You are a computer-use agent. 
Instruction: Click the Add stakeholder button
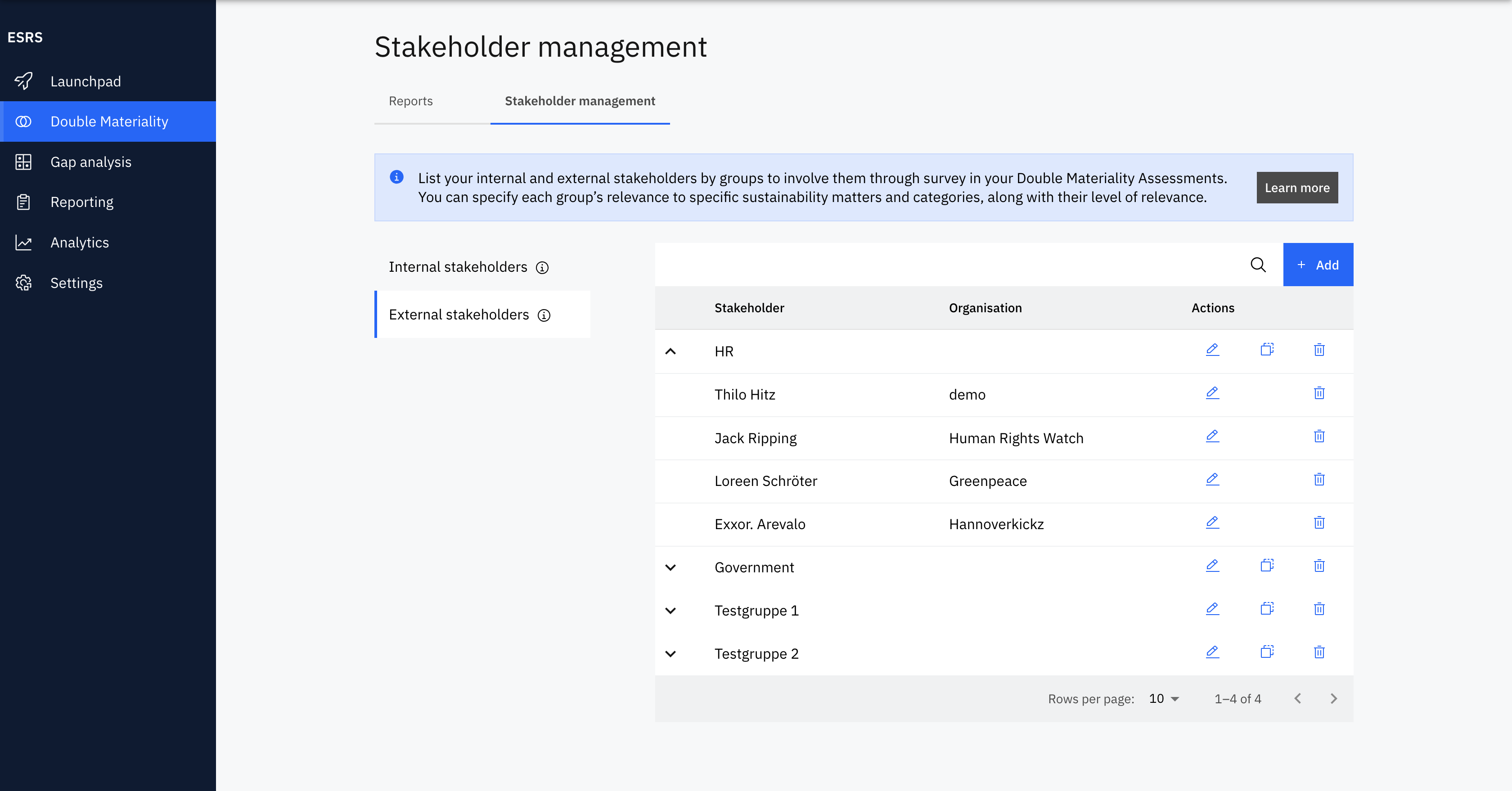1318,265
